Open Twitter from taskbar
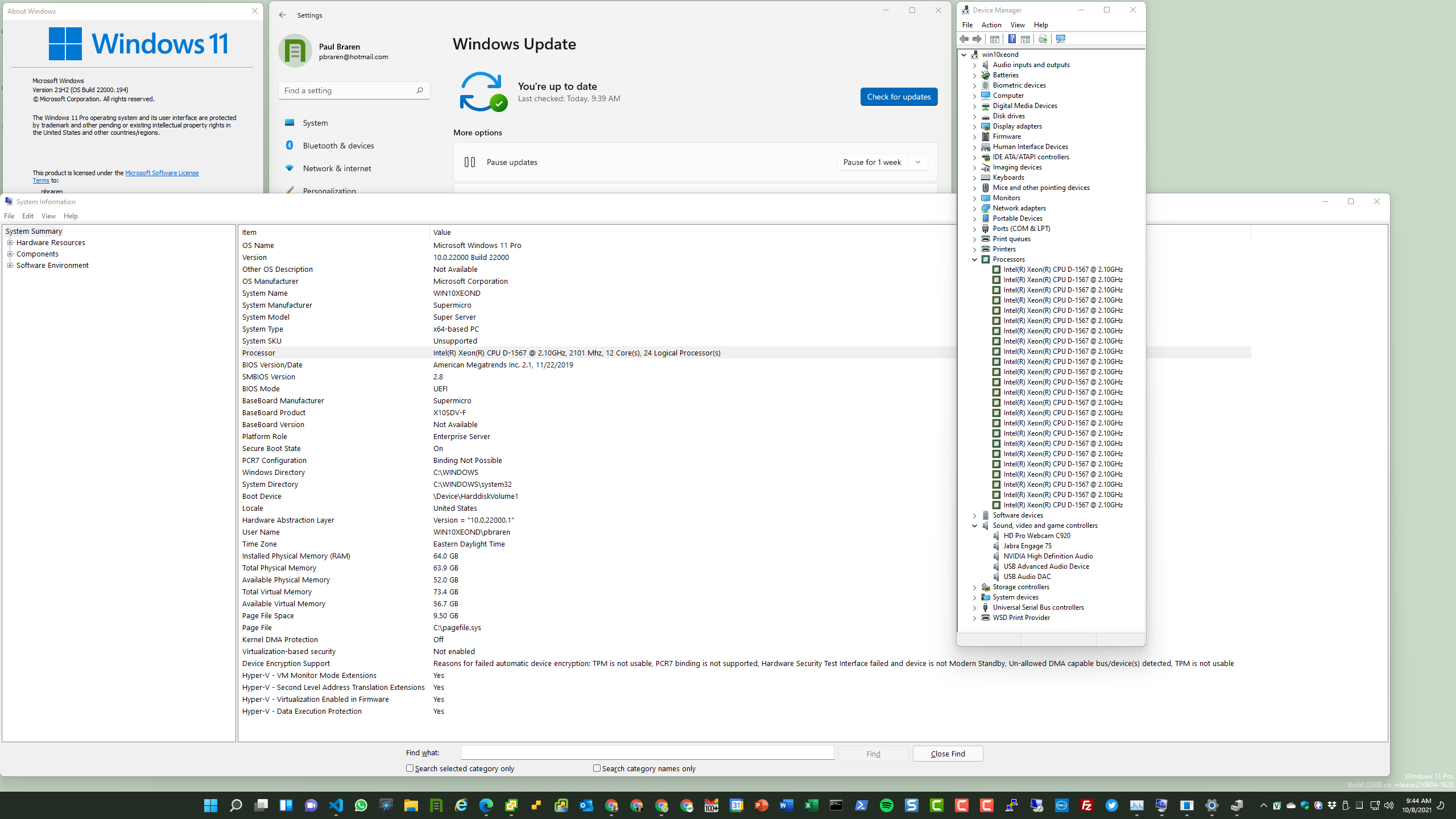 point(1112,805)
